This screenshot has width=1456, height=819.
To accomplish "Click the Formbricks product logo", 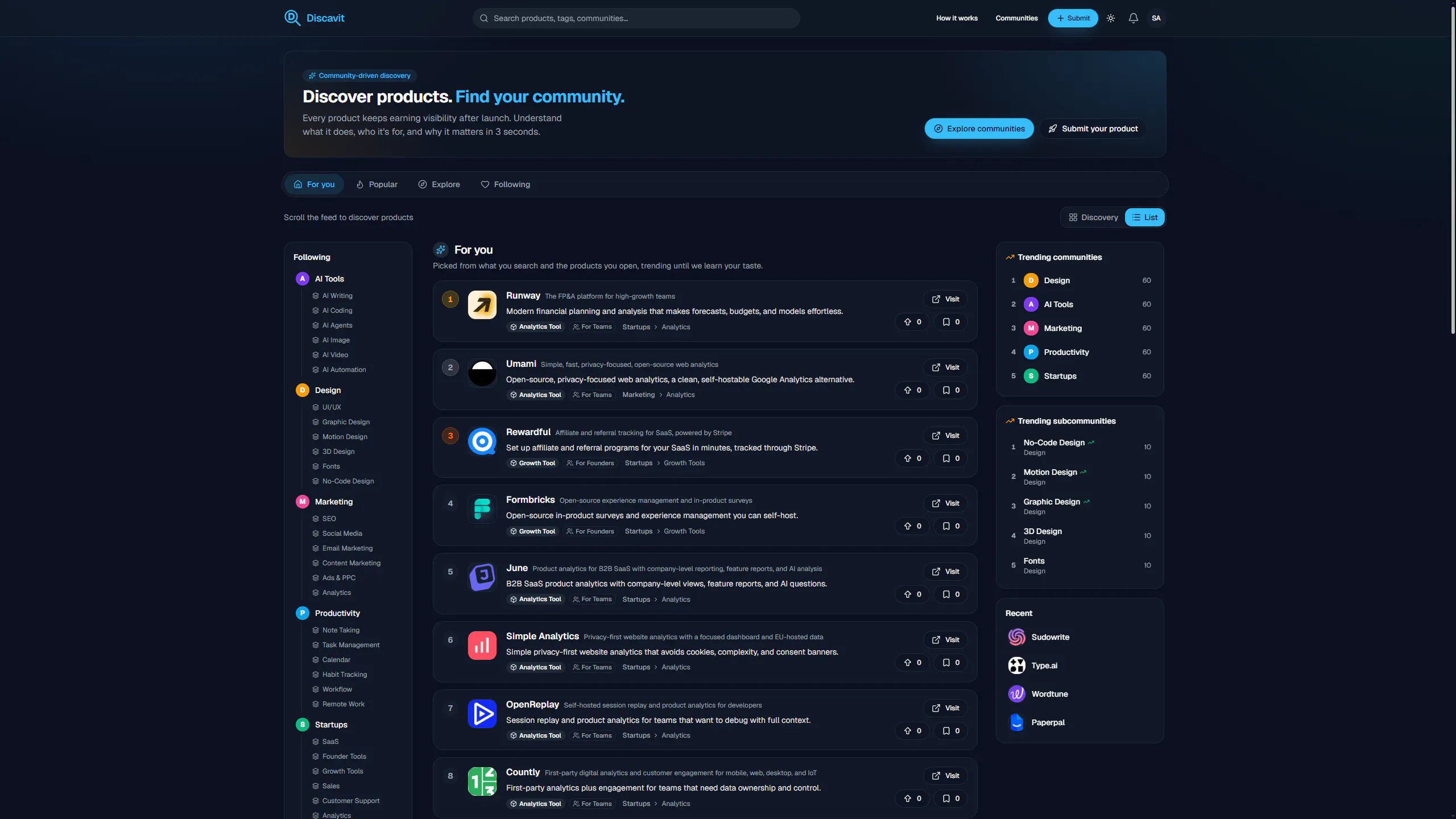I will click(482, 509).
